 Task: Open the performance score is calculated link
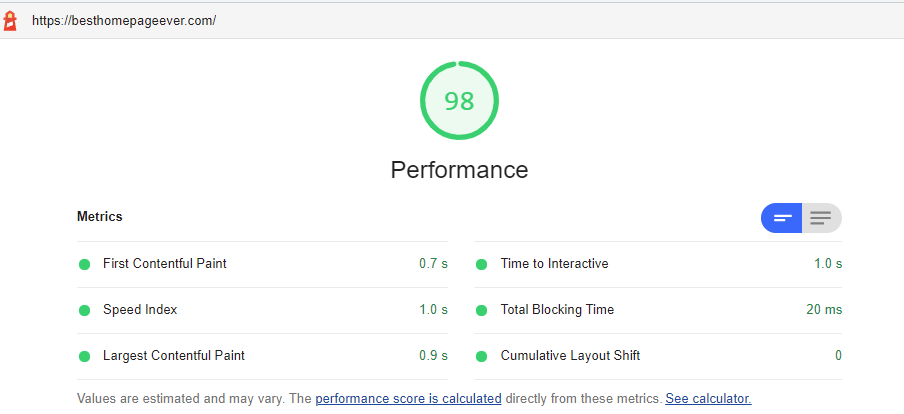pos(408,398)
